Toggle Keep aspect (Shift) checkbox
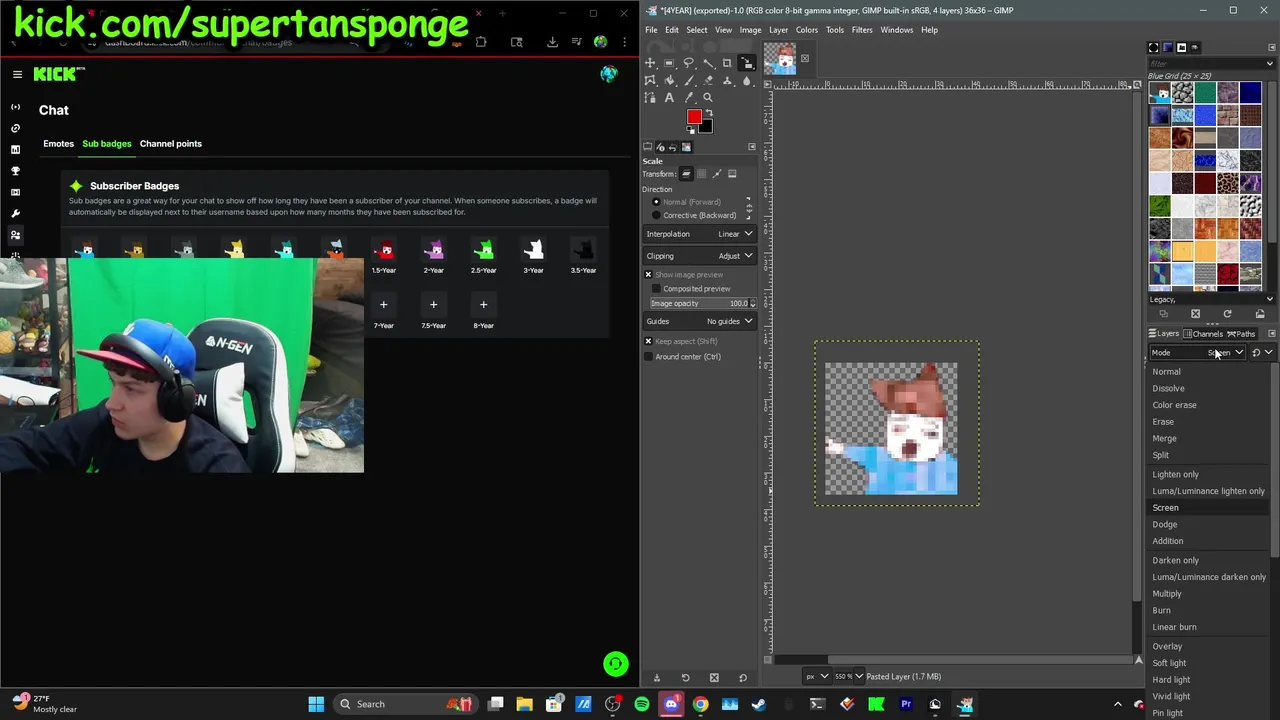The height and width of the screenshot is (720, 1280). click(x=648, y=341)
